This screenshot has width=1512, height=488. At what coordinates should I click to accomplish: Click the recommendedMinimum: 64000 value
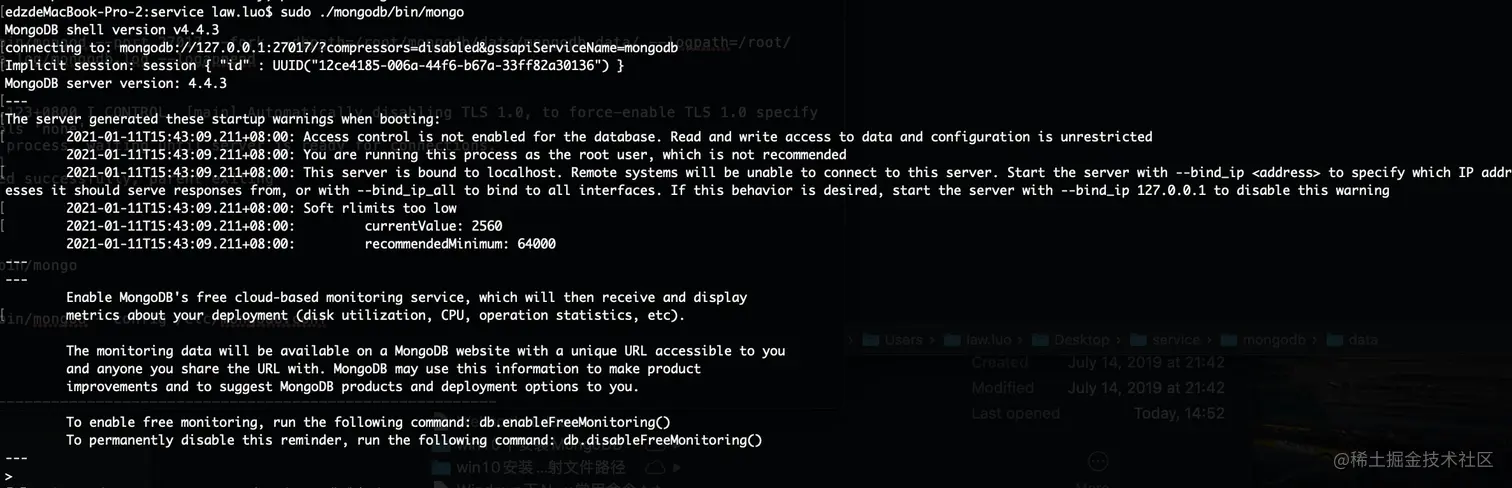460,244
